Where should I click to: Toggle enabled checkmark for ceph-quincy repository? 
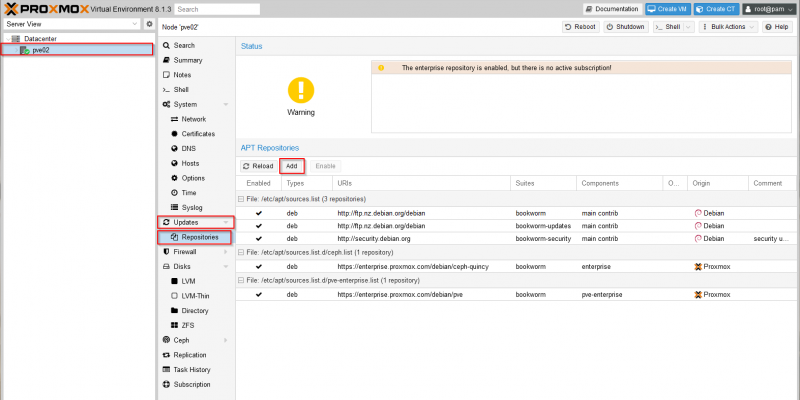point(259,267)
